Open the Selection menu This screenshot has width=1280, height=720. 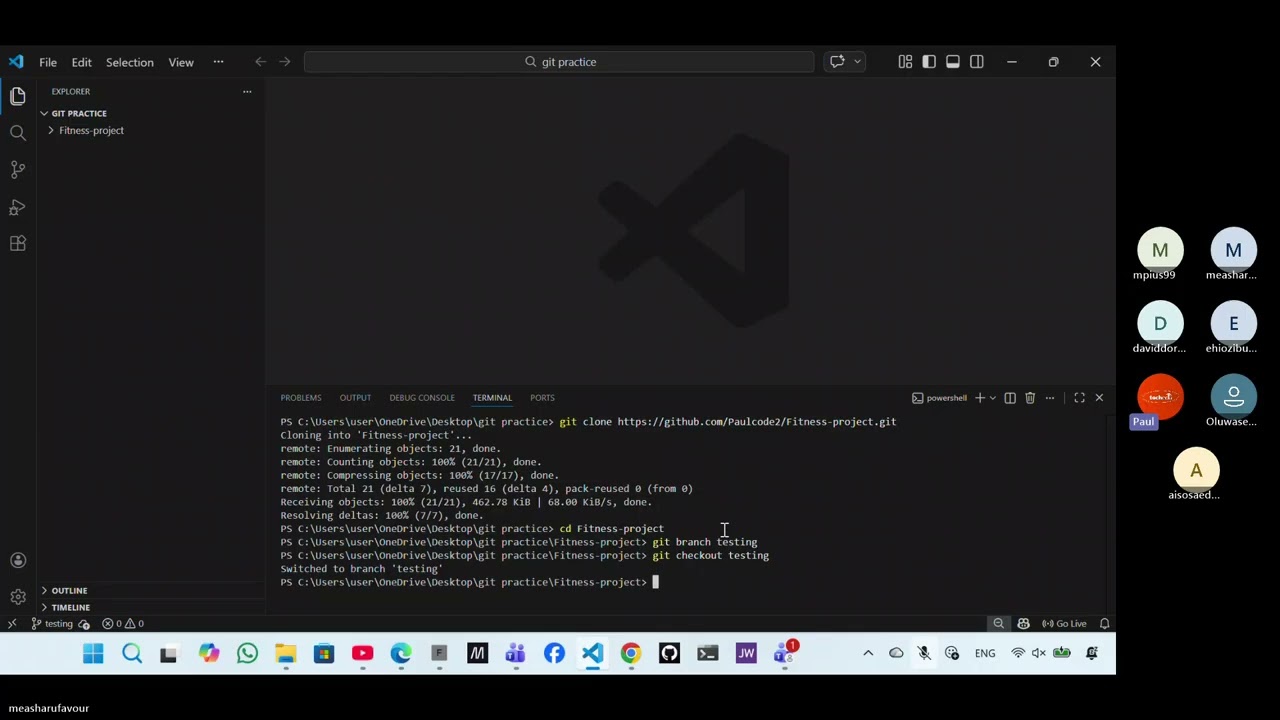pyautogui.click(x=130, y=62)
